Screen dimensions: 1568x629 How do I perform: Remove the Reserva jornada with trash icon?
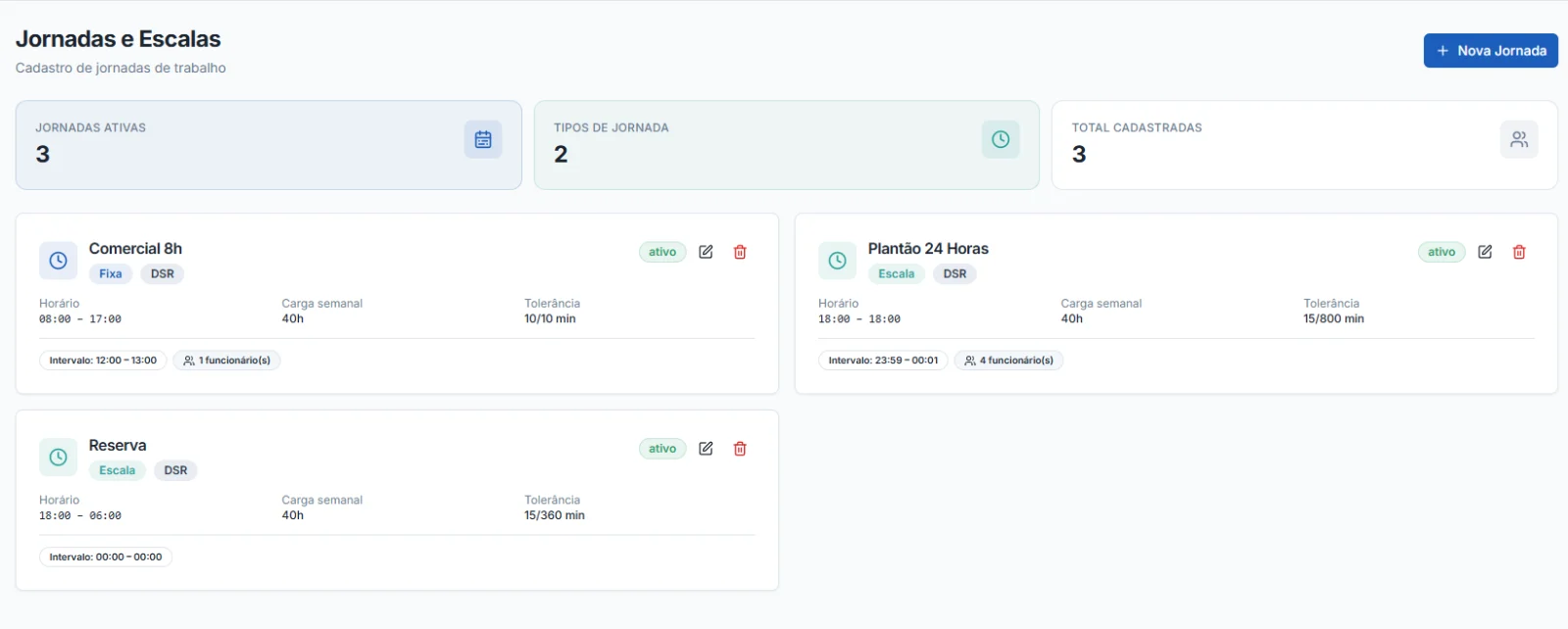point(740,449)
